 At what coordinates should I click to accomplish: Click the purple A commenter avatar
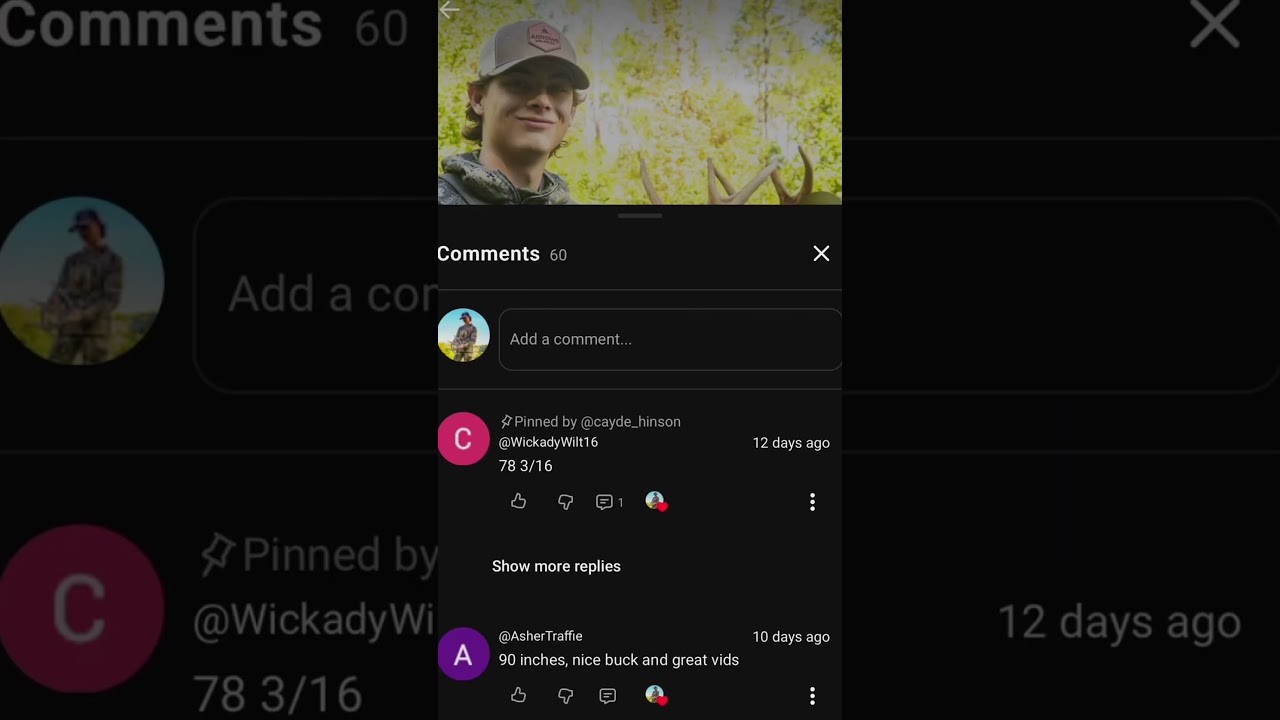pyautogui.click(x=463, y=654)
